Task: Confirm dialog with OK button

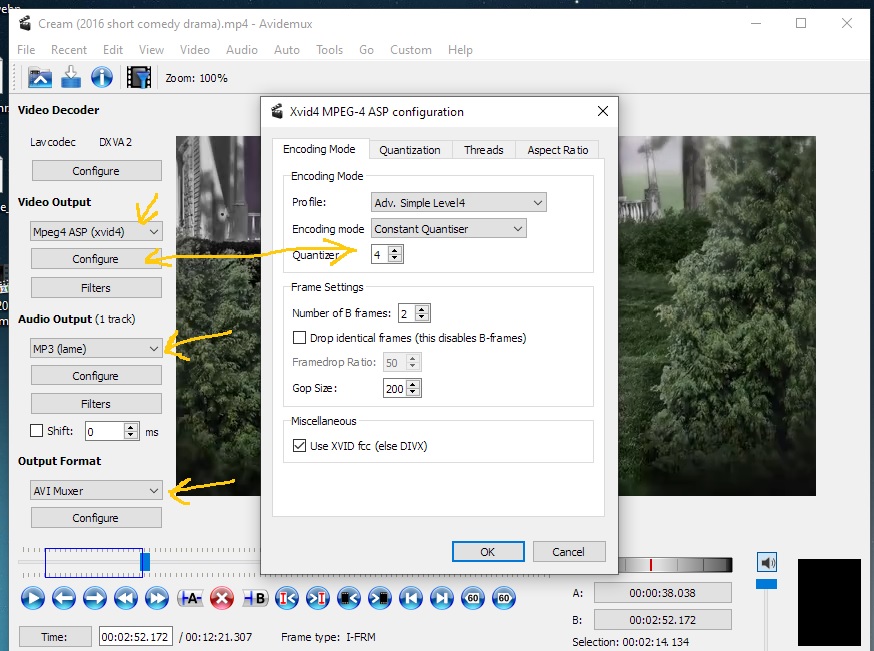Action: (488, 552)
